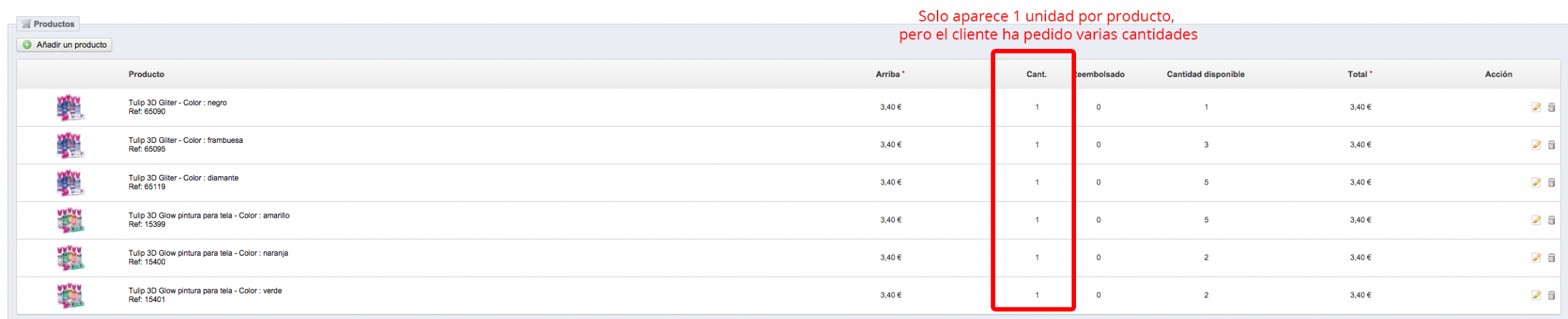This screenshot has width=1568, height=319.
Task: Click the edit pencil for Tulip 3D Gliter negro
Action: 1536,108
